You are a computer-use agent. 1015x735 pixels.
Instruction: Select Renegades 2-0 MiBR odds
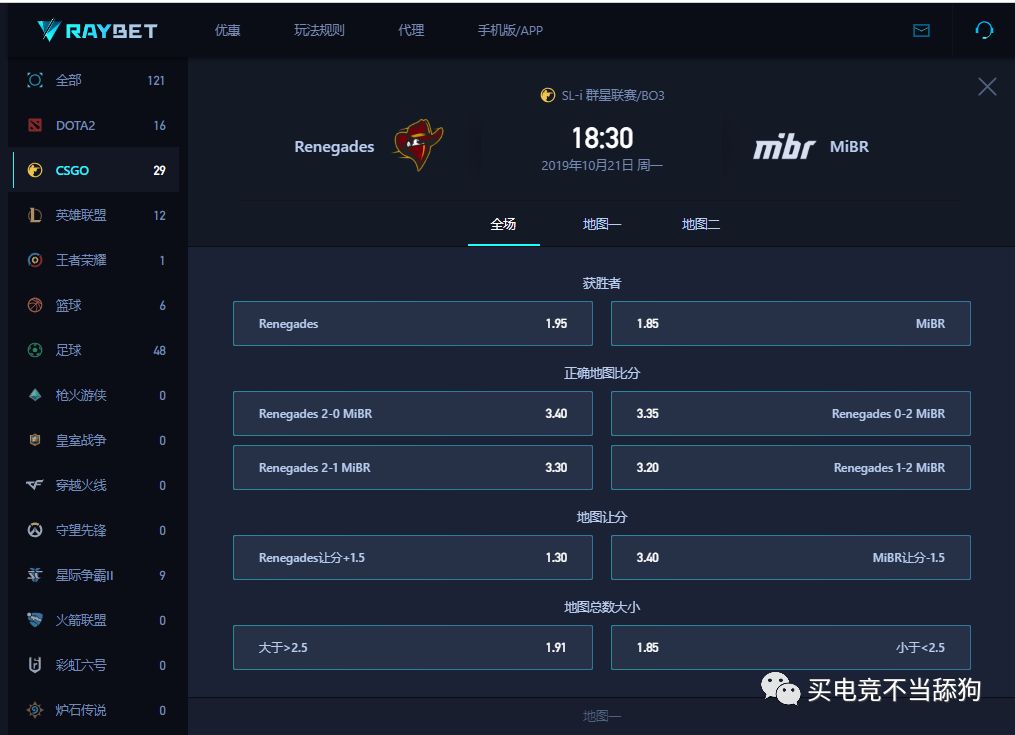click(x=413, y=413)
